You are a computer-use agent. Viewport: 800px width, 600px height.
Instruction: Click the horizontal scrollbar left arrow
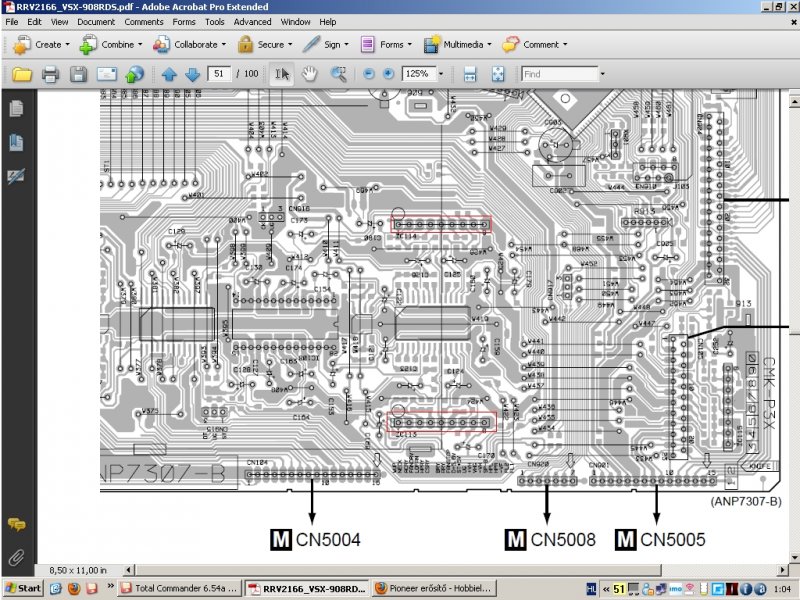tap(129, 569)
